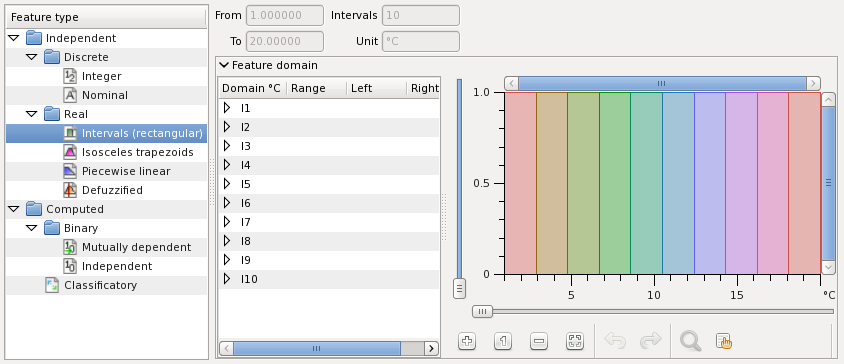Click the Defuzzified feature icon
Viewport: 844px width, 364px height.
[x=70, y=190]
